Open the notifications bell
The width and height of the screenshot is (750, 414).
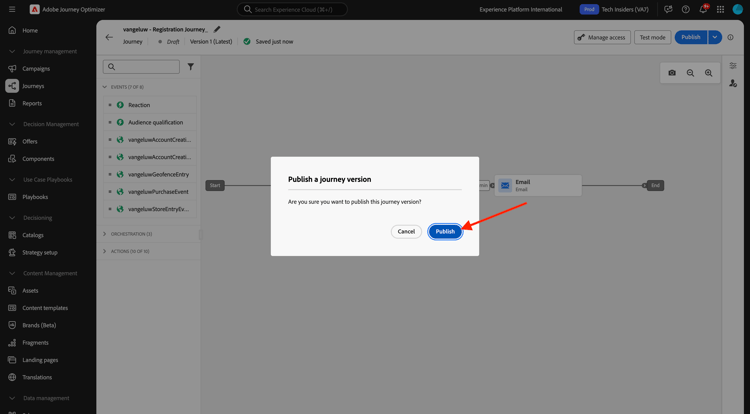pos(703,9)
